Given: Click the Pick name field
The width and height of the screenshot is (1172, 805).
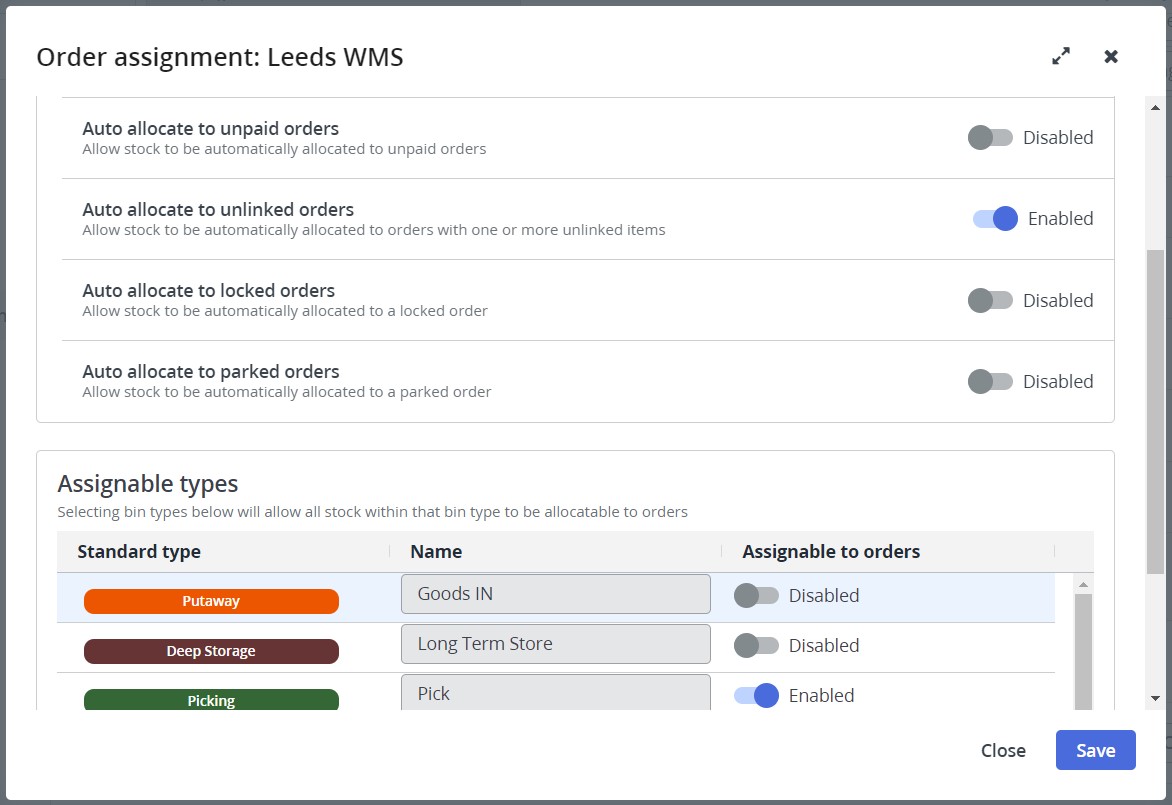Looking at the screenshot, I should click(x=555, y=693).
